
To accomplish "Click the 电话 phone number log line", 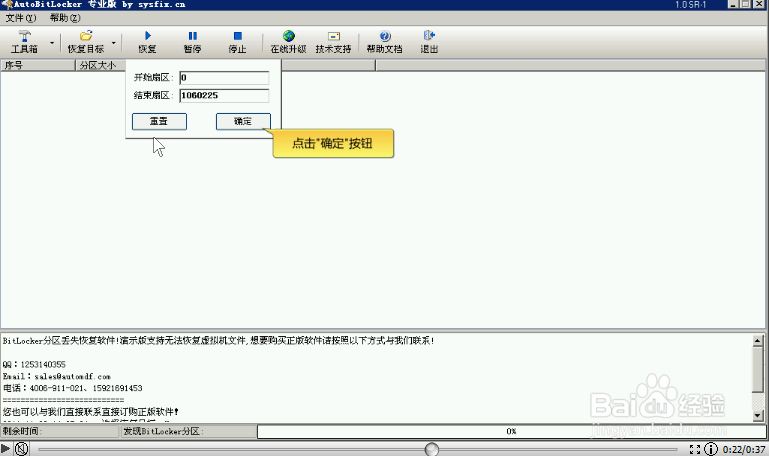I will click(x=73, y=388).
